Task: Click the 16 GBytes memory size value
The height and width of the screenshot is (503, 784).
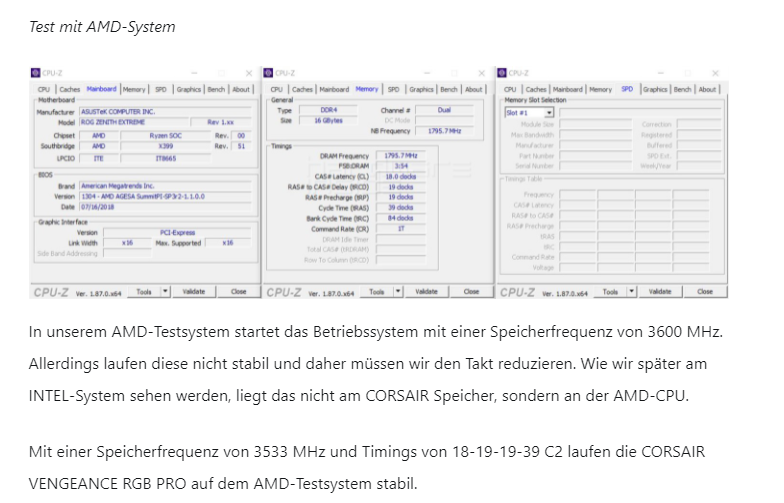Action: tap(328, 120)
